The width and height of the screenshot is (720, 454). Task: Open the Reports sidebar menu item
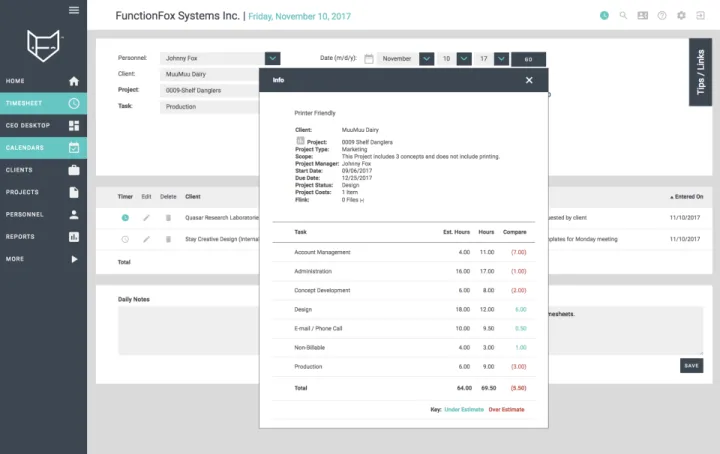pos(43,237)
